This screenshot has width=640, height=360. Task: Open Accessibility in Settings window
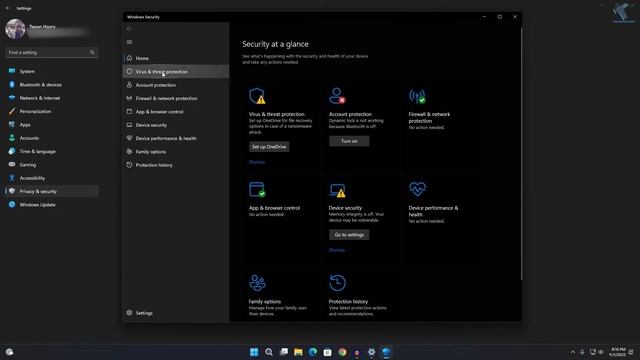click(x=52, y=178)
